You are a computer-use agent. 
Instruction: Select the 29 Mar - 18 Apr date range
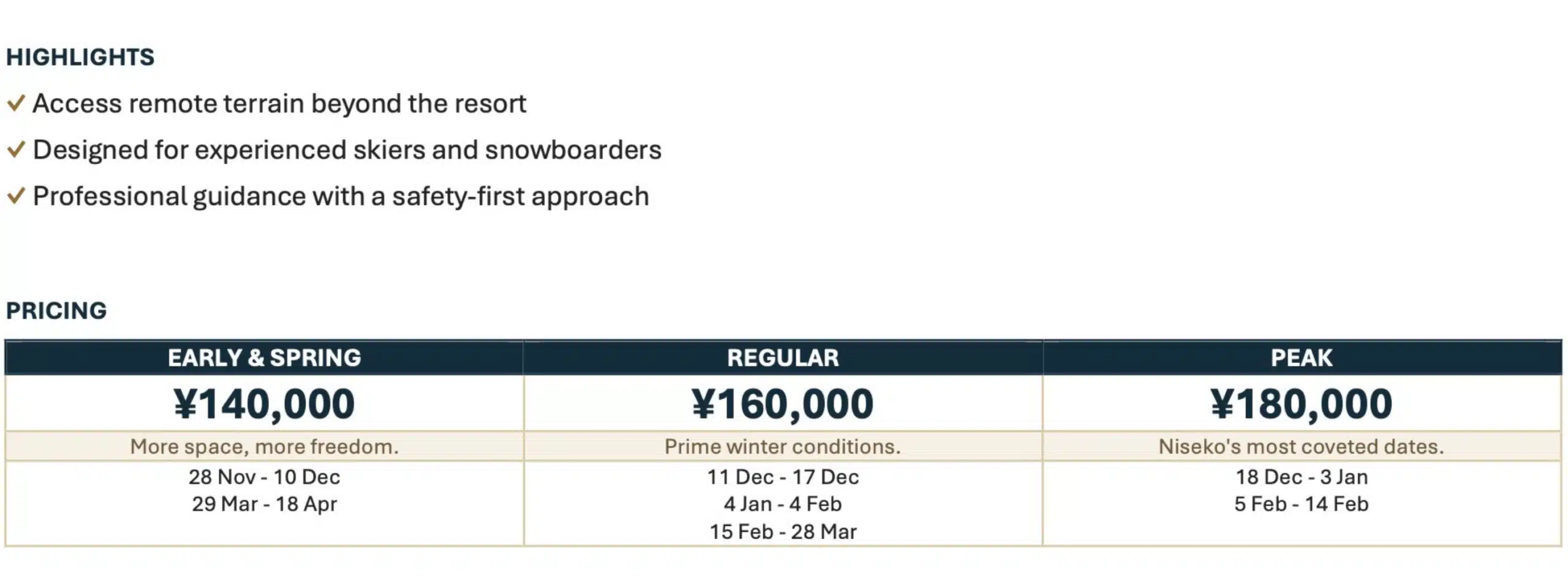pyautogui.click(x=264, y=504)
